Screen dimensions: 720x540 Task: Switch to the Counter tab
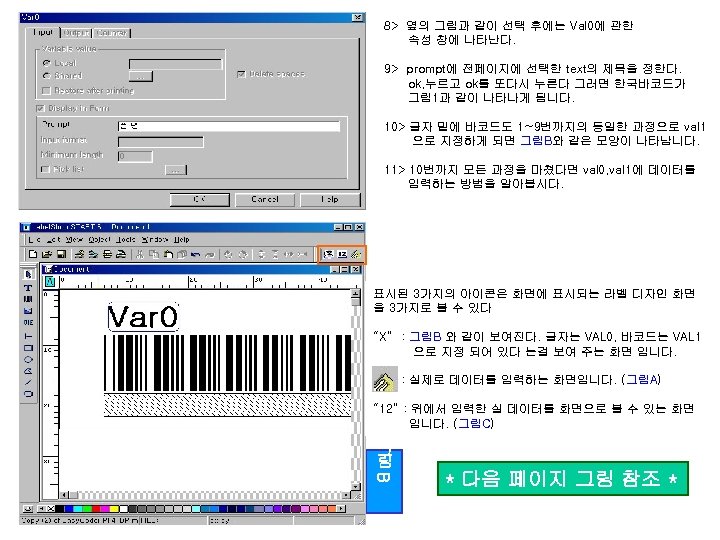pos(112,33)
